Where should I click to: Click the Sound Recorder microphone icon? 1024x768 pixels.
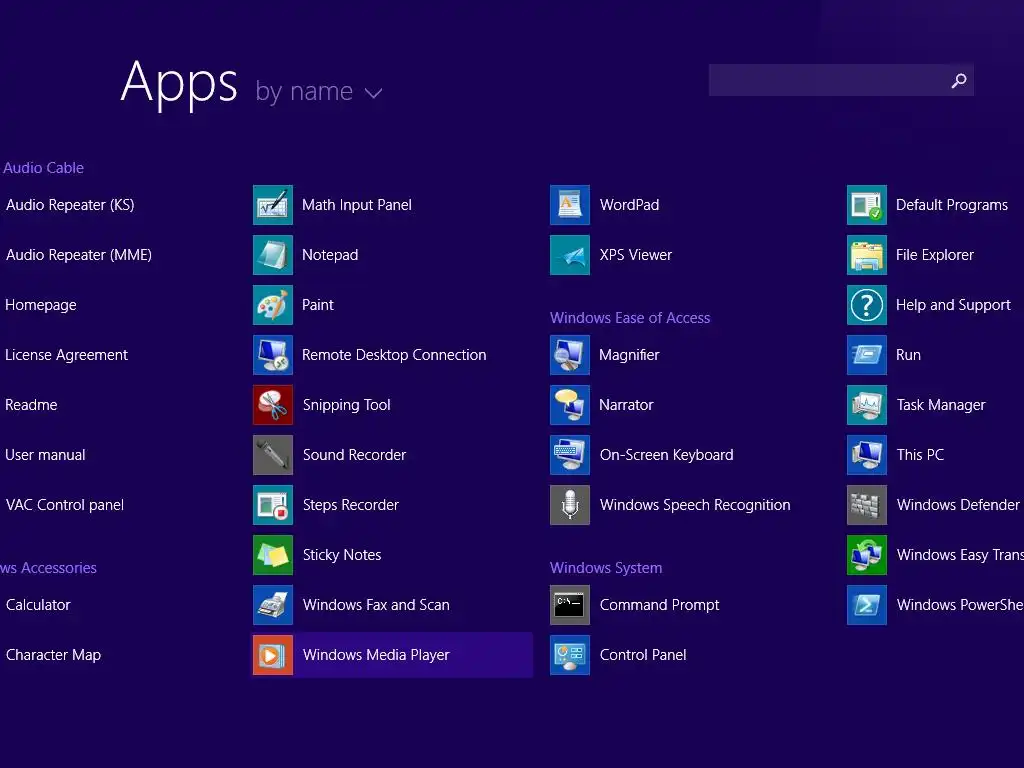tap(273, 455)
